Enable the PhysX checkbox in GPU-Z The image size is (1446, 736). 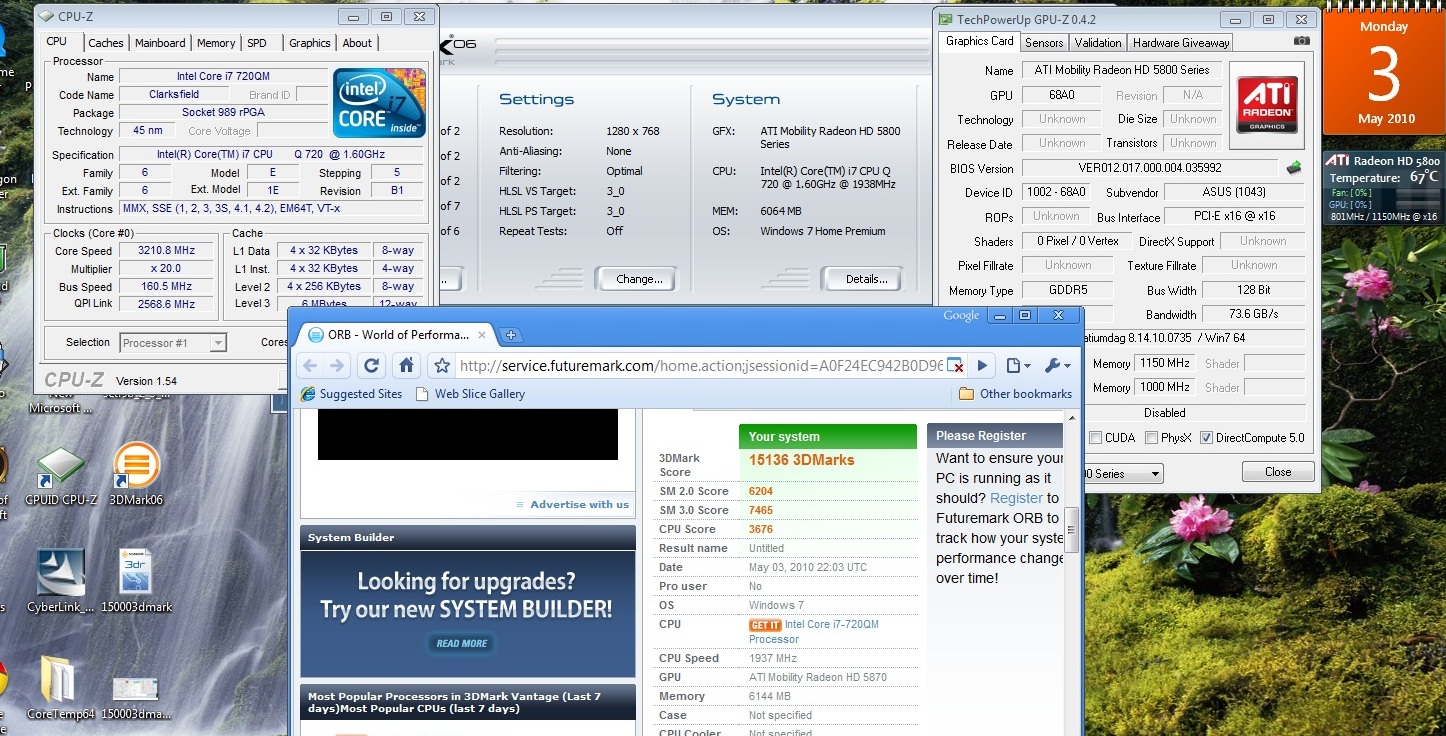tap(1152, 438)
